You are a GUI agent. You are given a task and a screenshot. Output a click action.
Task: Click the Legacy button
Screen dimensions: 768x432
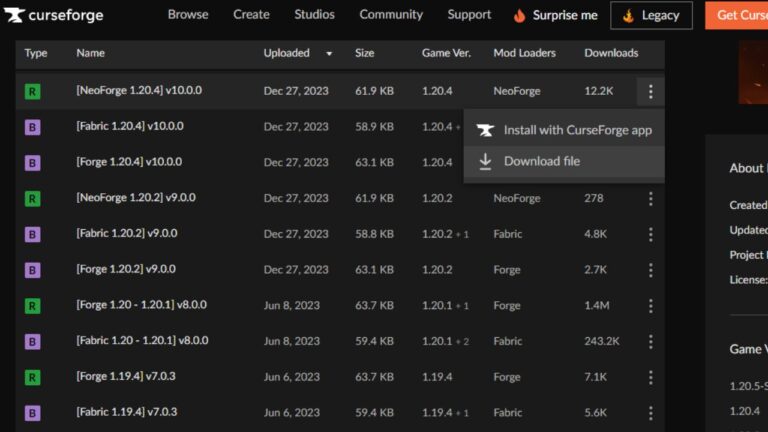click(x=651, y=16)
